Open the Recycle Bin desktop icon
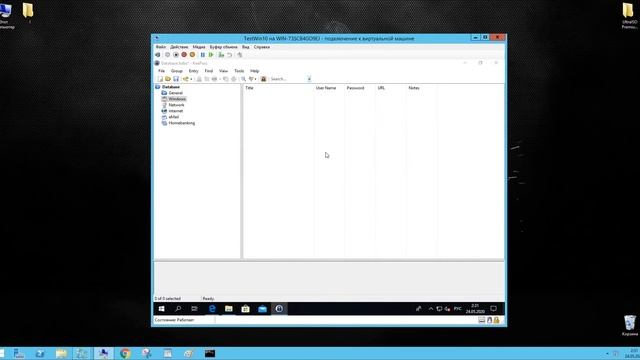640x360 pixels. coord(630,326)
